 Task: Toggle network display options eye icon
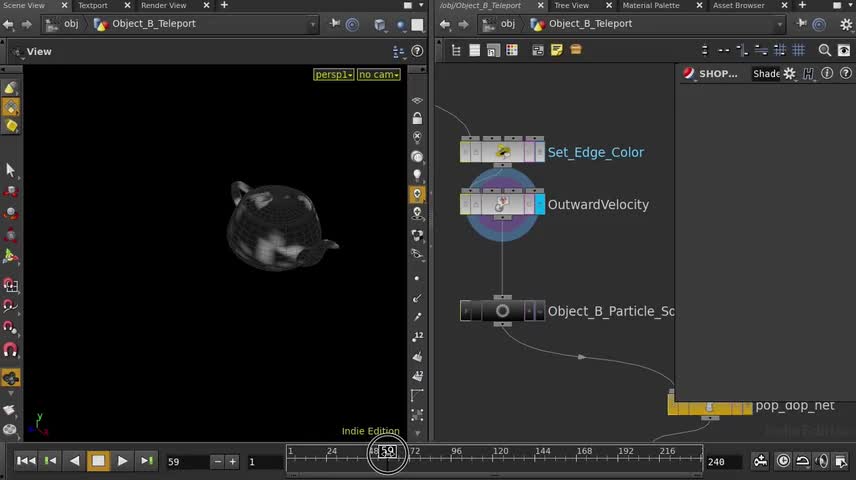click(x=843, y=50)
